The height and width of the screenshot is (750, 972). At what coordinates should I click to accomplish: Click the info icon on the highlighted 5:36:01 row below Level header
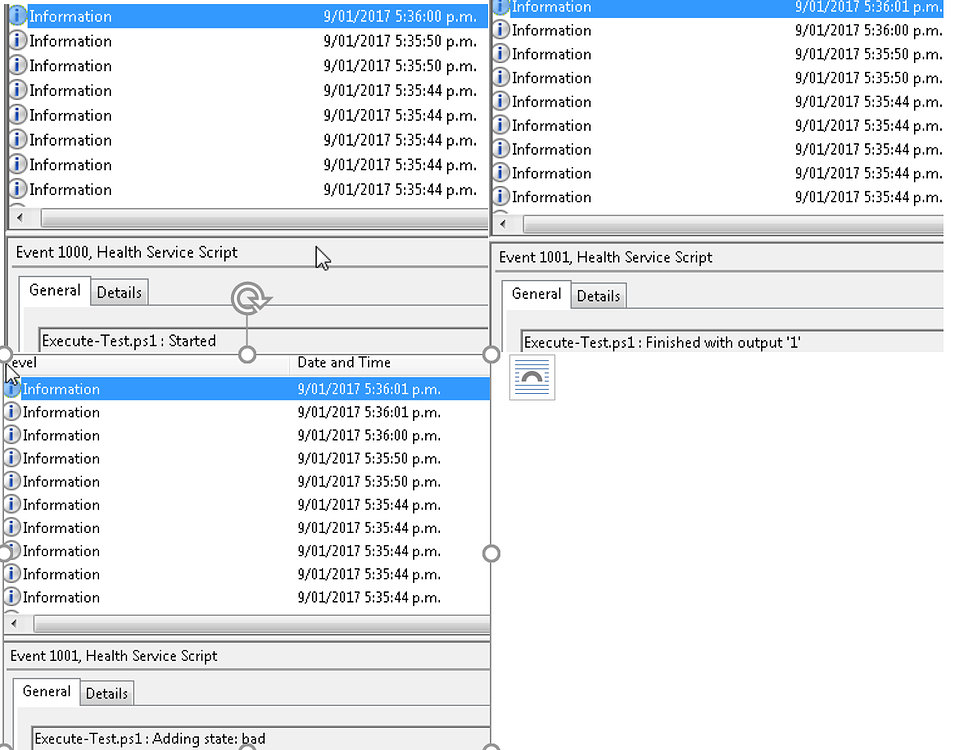[12, 389]
